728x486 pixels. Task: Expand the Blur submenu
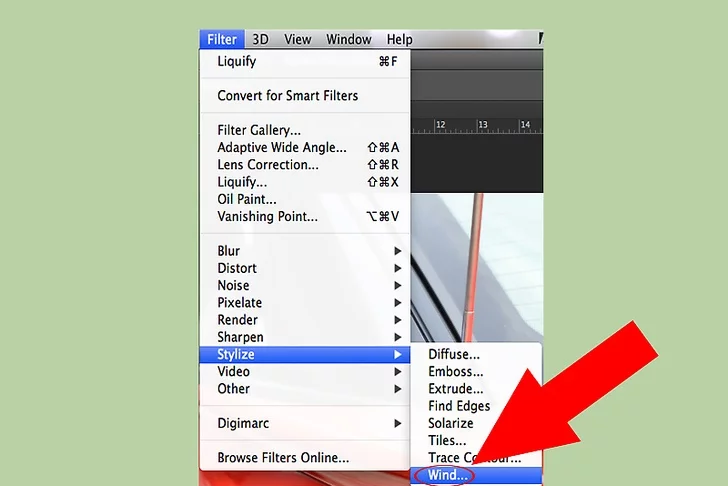229,251
